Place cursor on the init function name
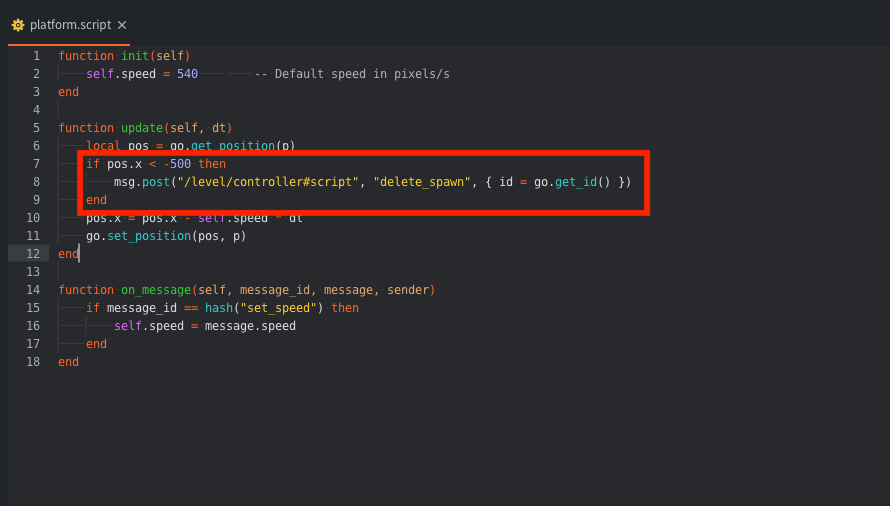890x506 pixels. (x=135, y=56)
